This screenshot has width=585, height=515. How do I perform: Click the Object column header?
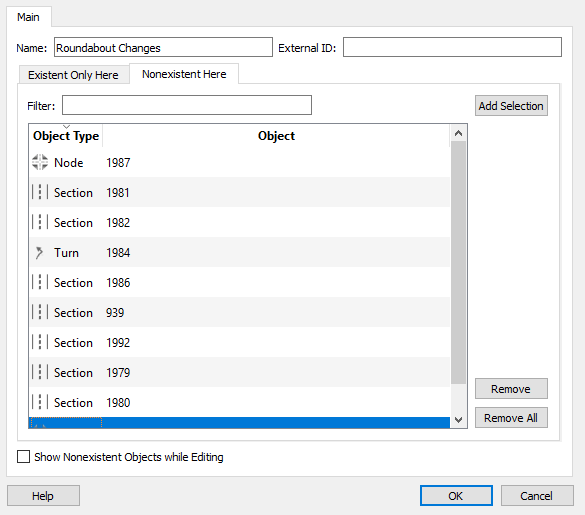(276, 136)
